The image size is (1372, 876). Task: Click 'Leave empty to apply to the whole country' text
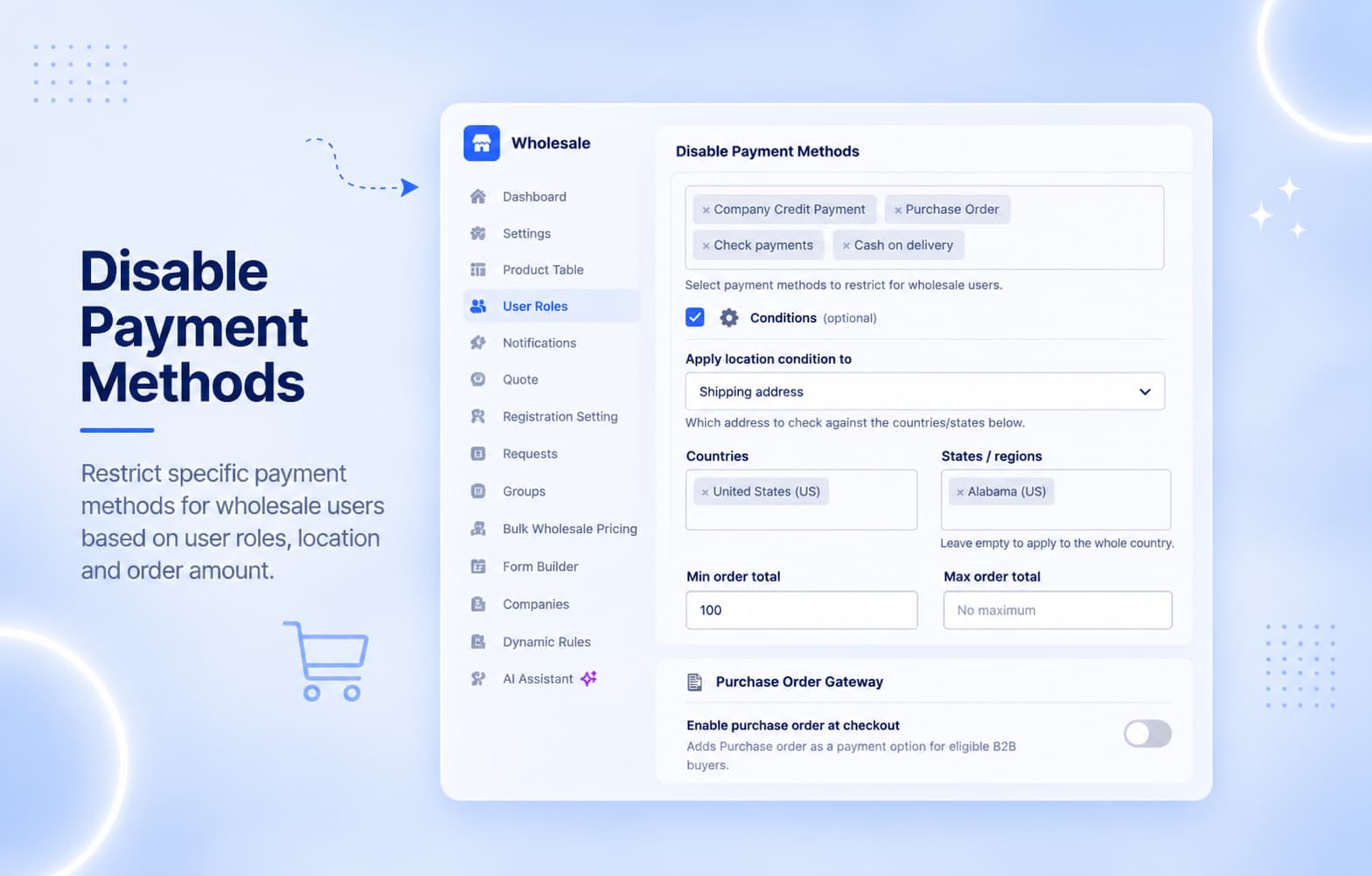[x=1057, y=543]
